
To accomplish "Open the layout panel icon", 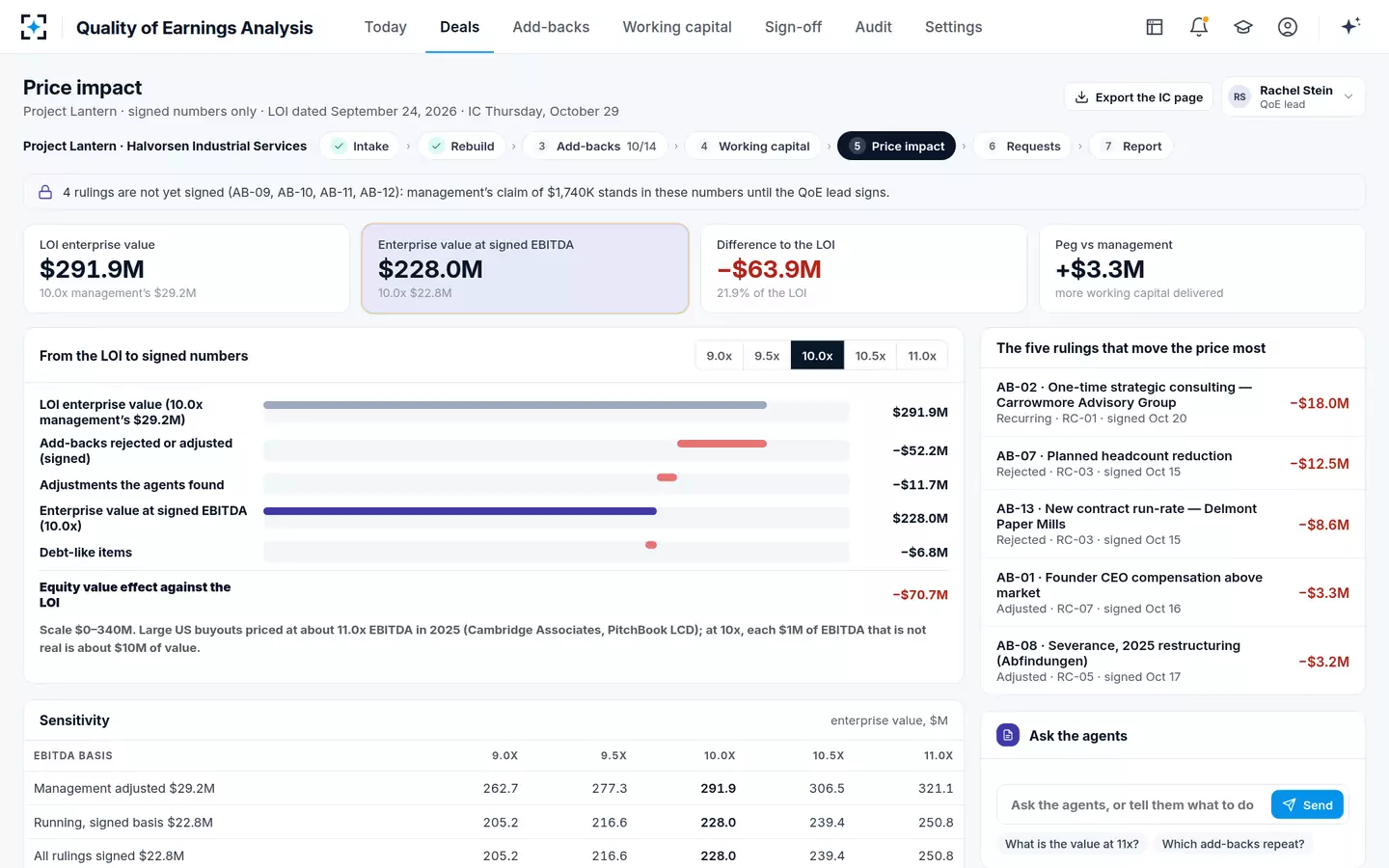I will (1155, 27).
